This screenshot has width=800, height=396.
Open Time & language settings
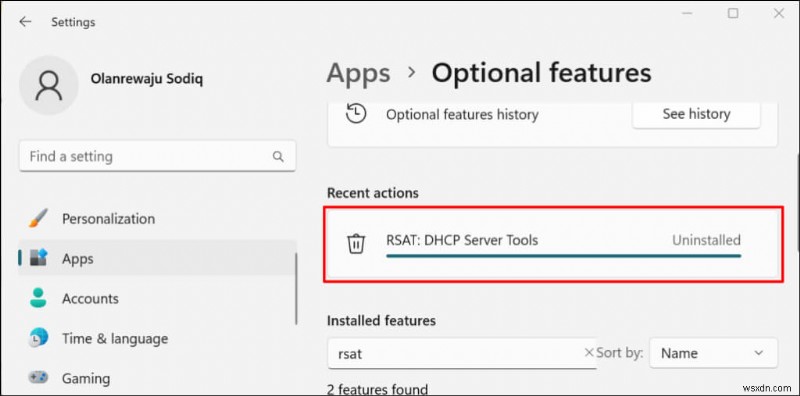157,338
